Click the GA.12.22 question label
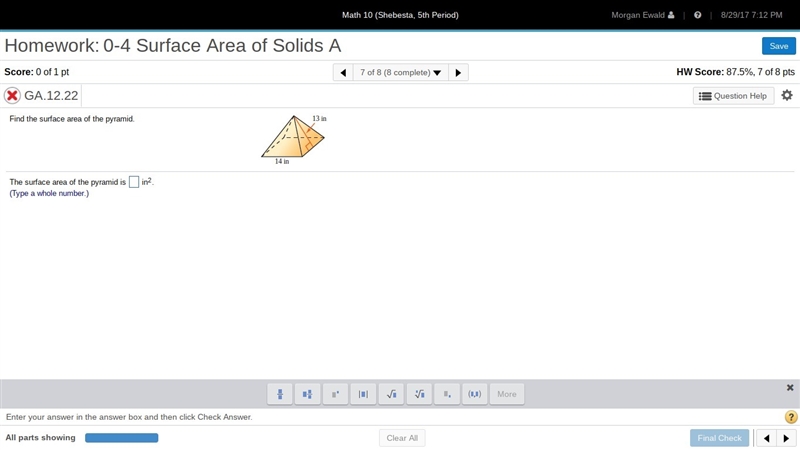 [51, 95]
